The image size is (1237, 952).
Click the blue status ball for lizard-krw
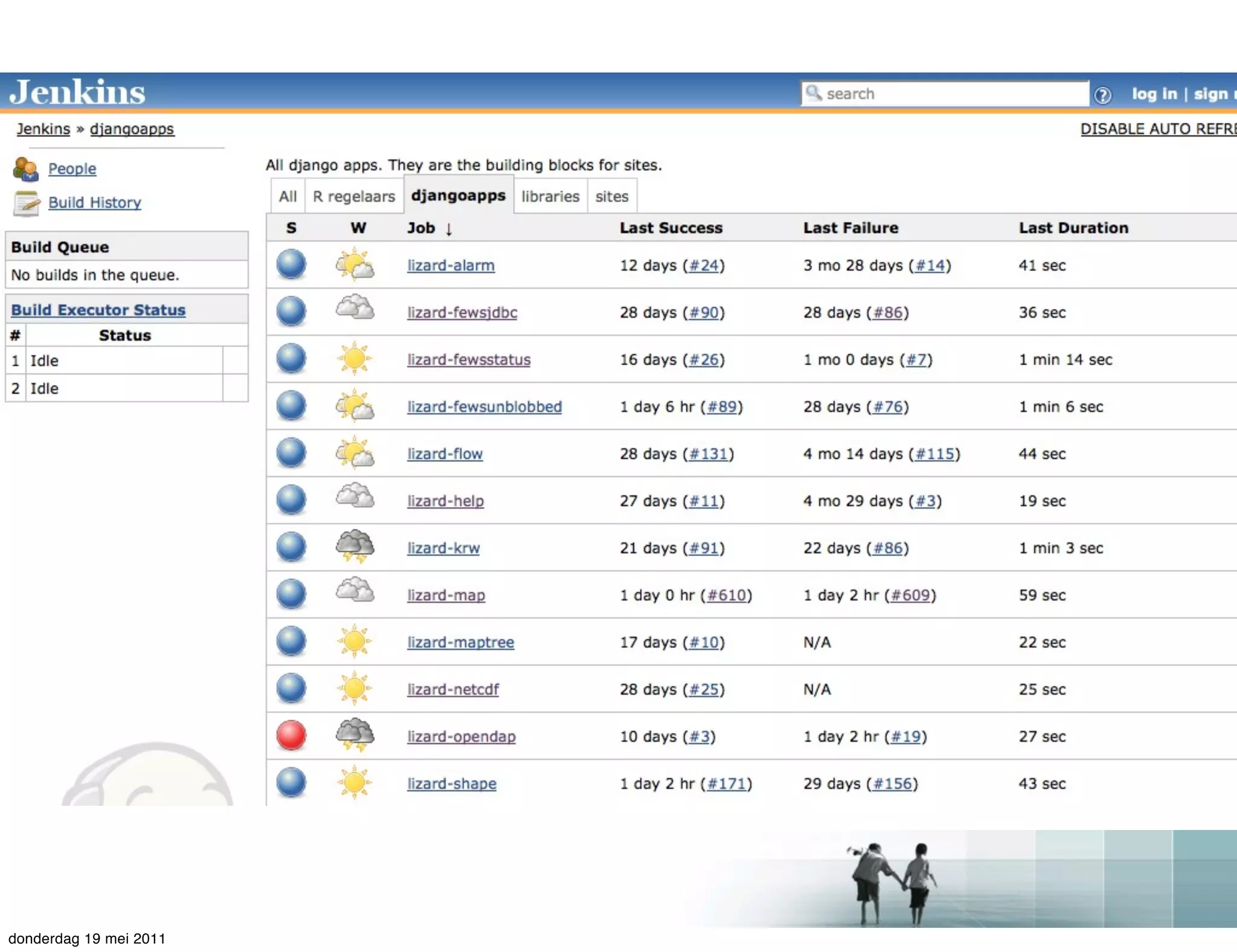pyautogui.click(x=291, y=547)
